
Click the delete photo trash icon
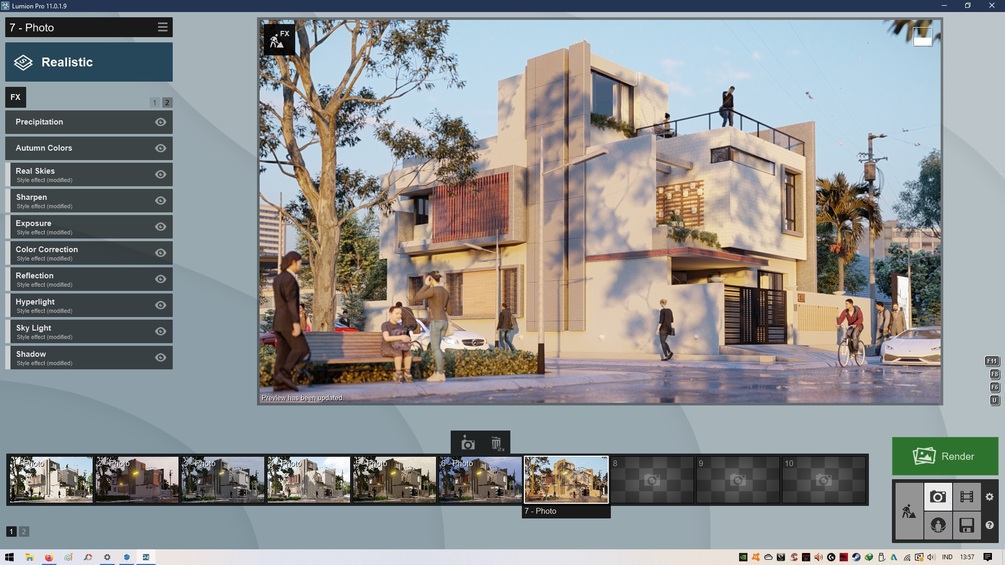point(497,443)
